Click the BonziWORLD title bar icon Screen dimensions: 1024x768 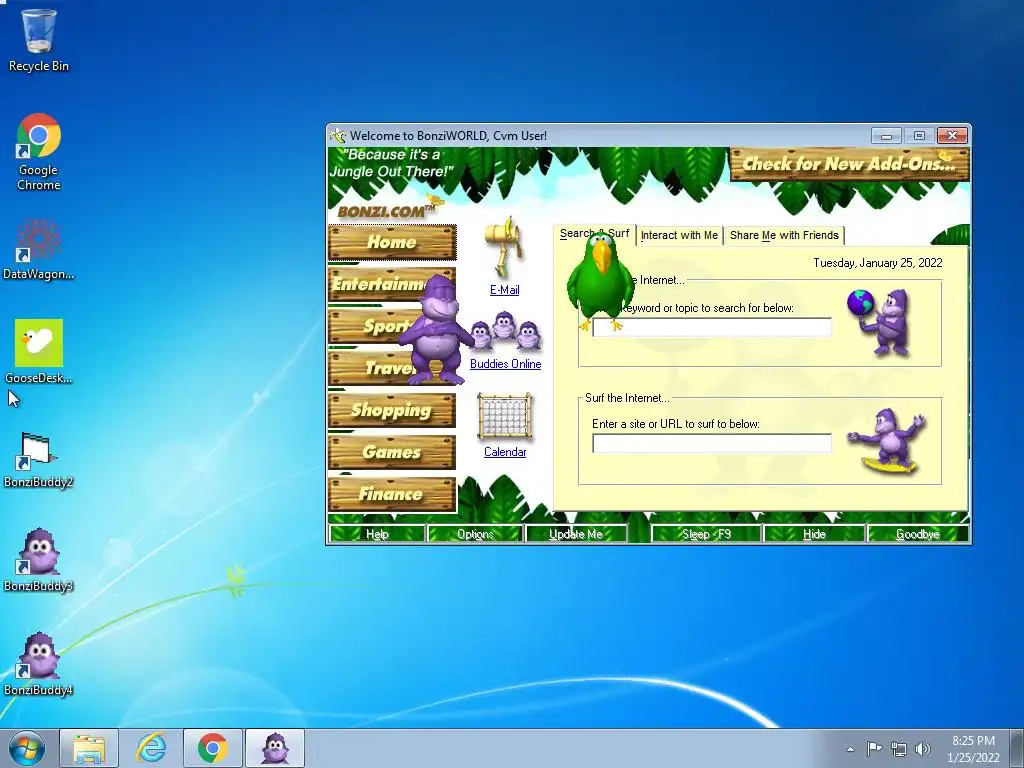[x=338, y=136]
